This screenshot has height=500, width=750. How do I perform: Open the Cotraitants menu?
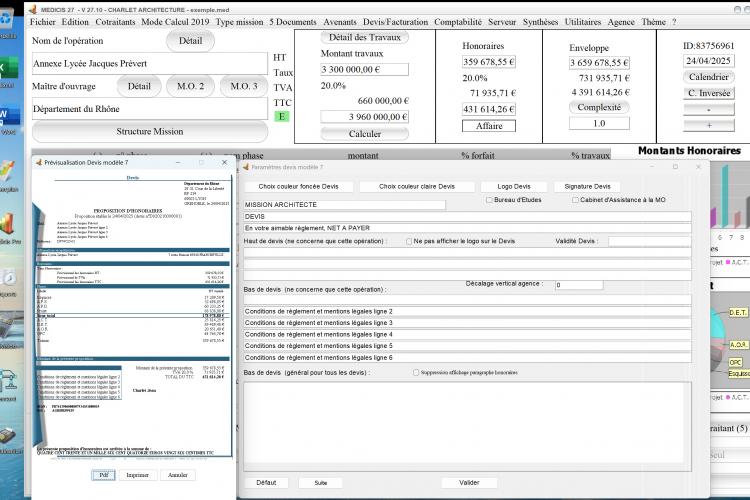pyautogui.click(x=115, y=22)
